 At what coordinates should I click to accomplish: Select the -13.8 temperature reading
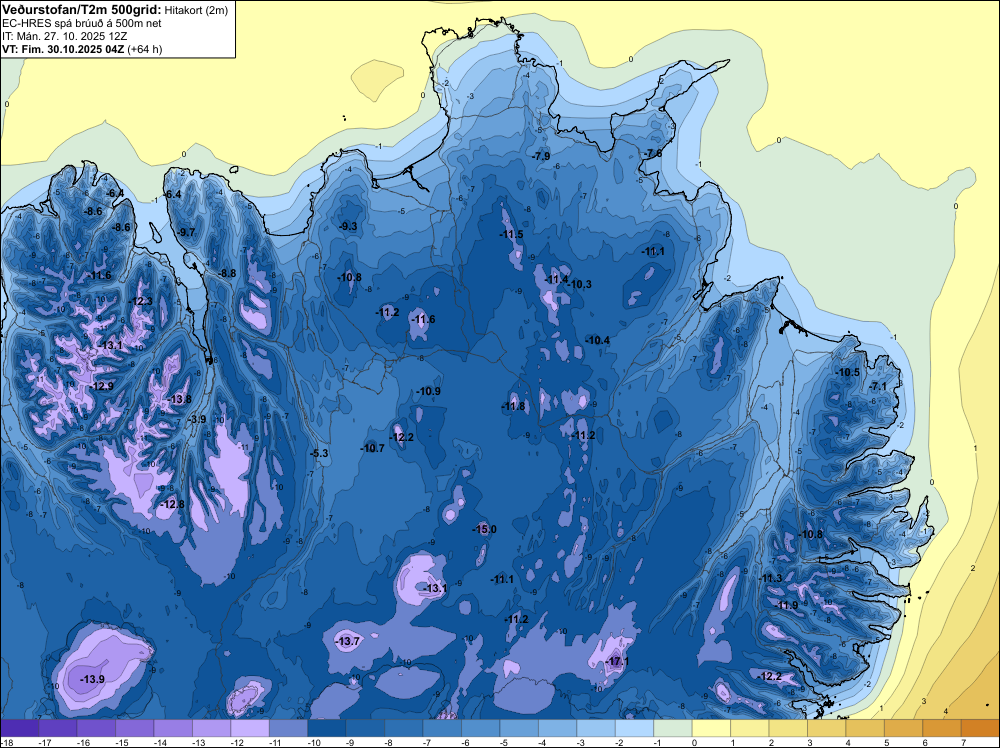tap(179, 399)
